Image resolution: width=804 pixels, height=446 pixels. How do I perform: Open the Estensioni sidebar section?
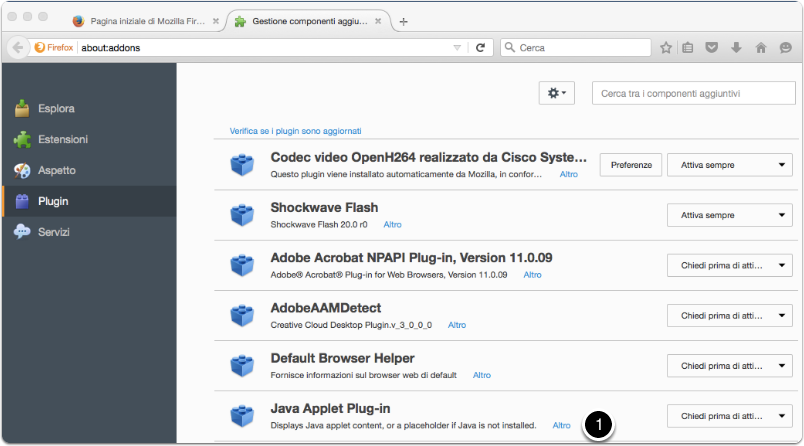click(89, 139)
